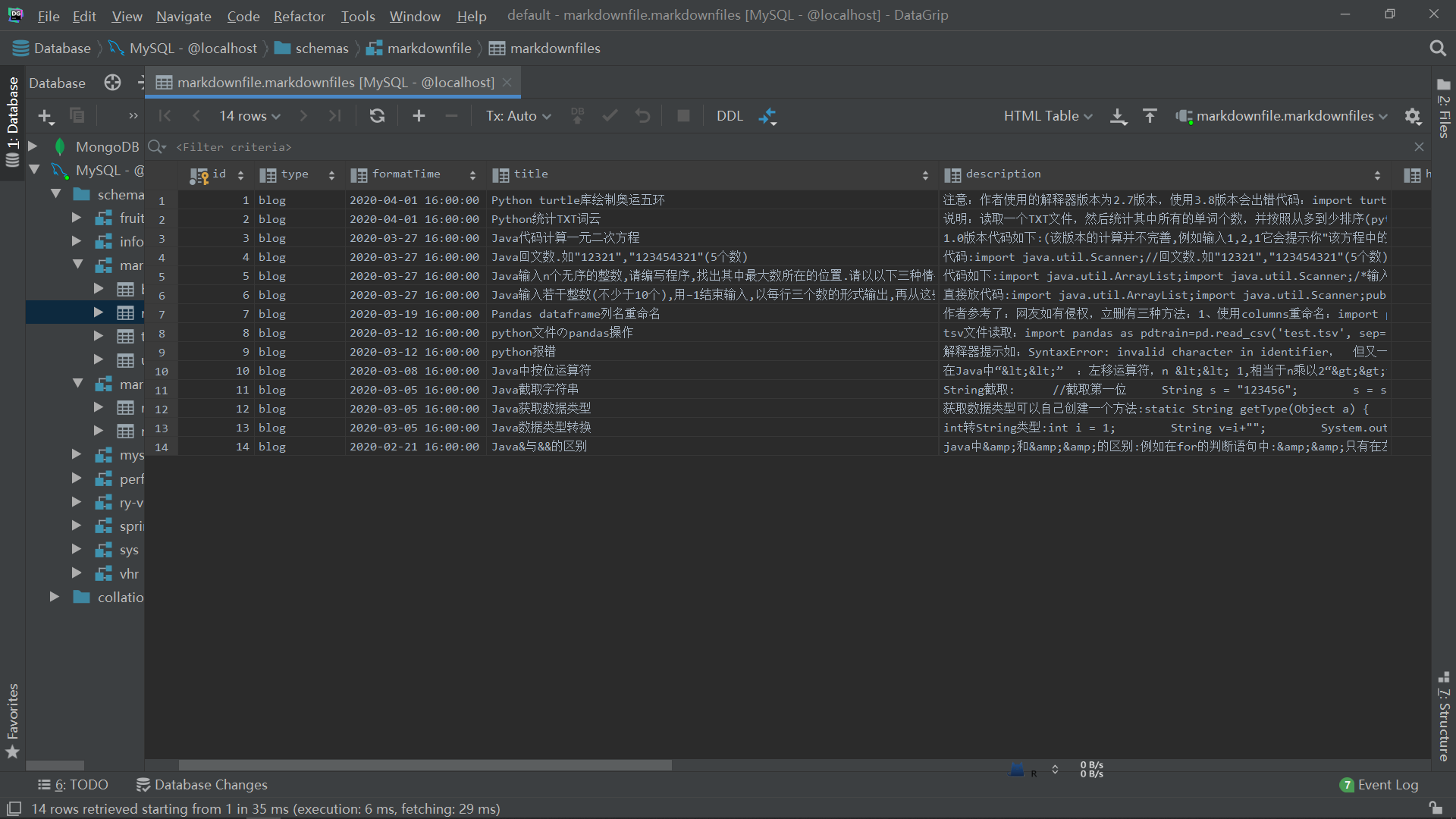Open table settings gear icon
1456x819 pixels.
pyautogui.click(x=1412, y=116)
